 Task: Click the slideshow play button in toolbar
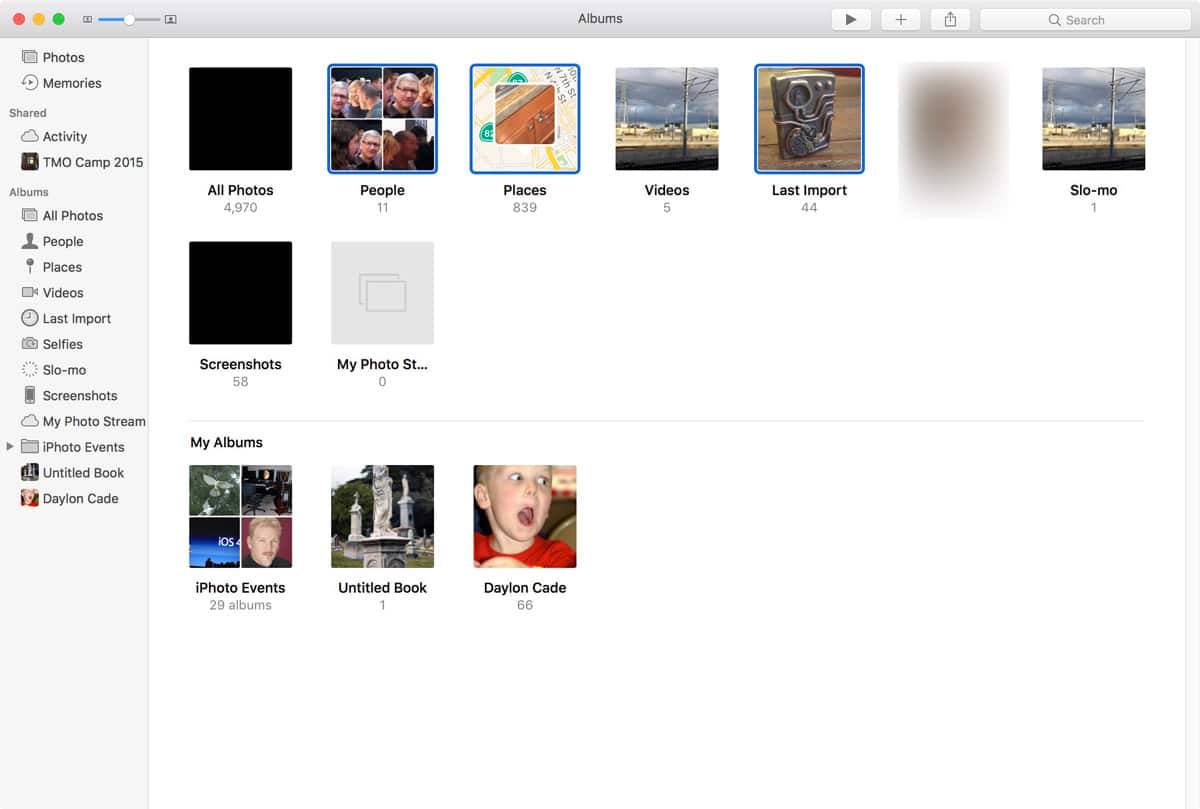click(x=850, y=20)
